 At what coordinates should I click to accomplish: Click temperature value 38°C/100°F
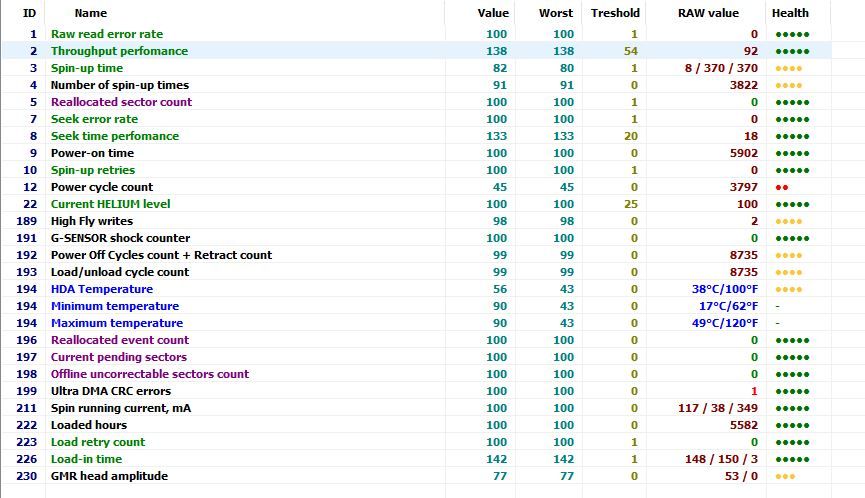[x=725, y=289]
